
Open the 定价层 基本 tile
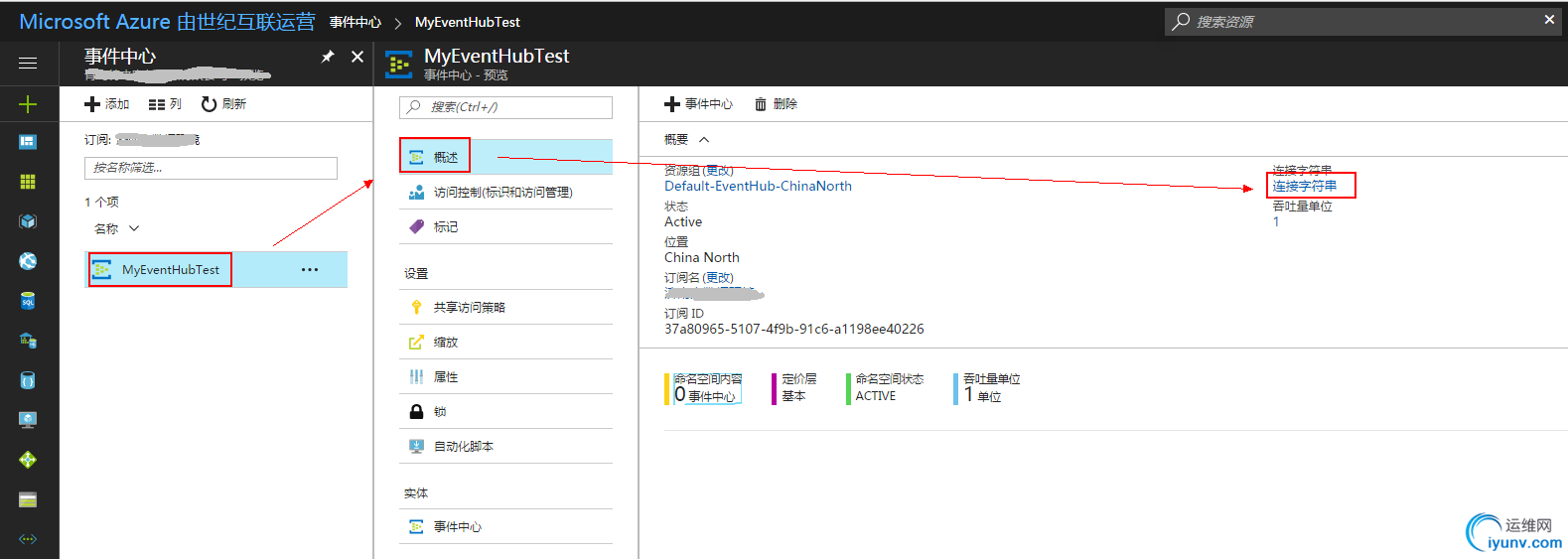[x=795, y=388]
